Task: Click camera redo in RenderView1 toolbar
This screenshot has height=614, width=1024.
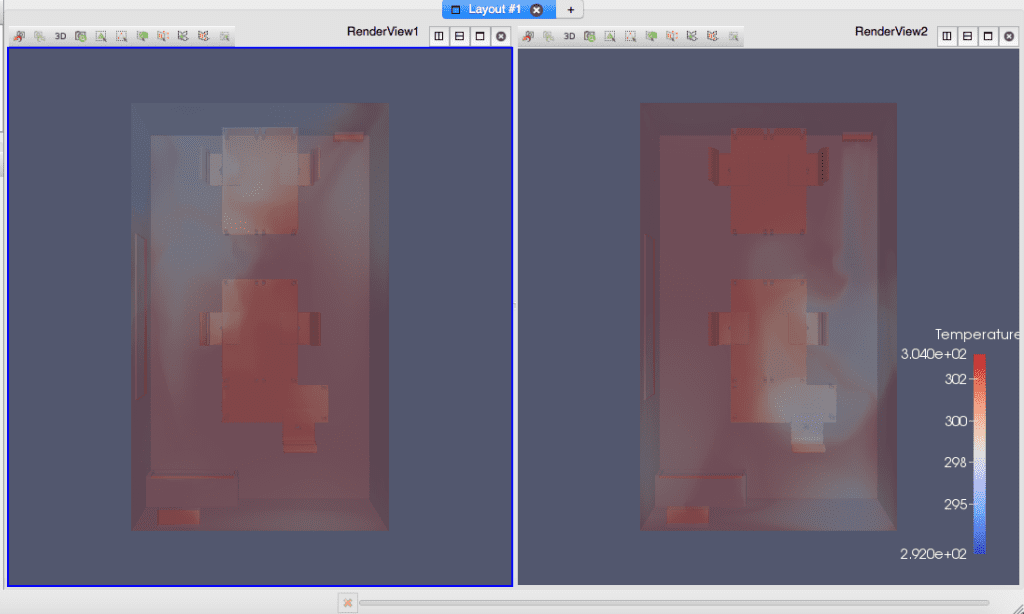Action: [x=39, y=36]
